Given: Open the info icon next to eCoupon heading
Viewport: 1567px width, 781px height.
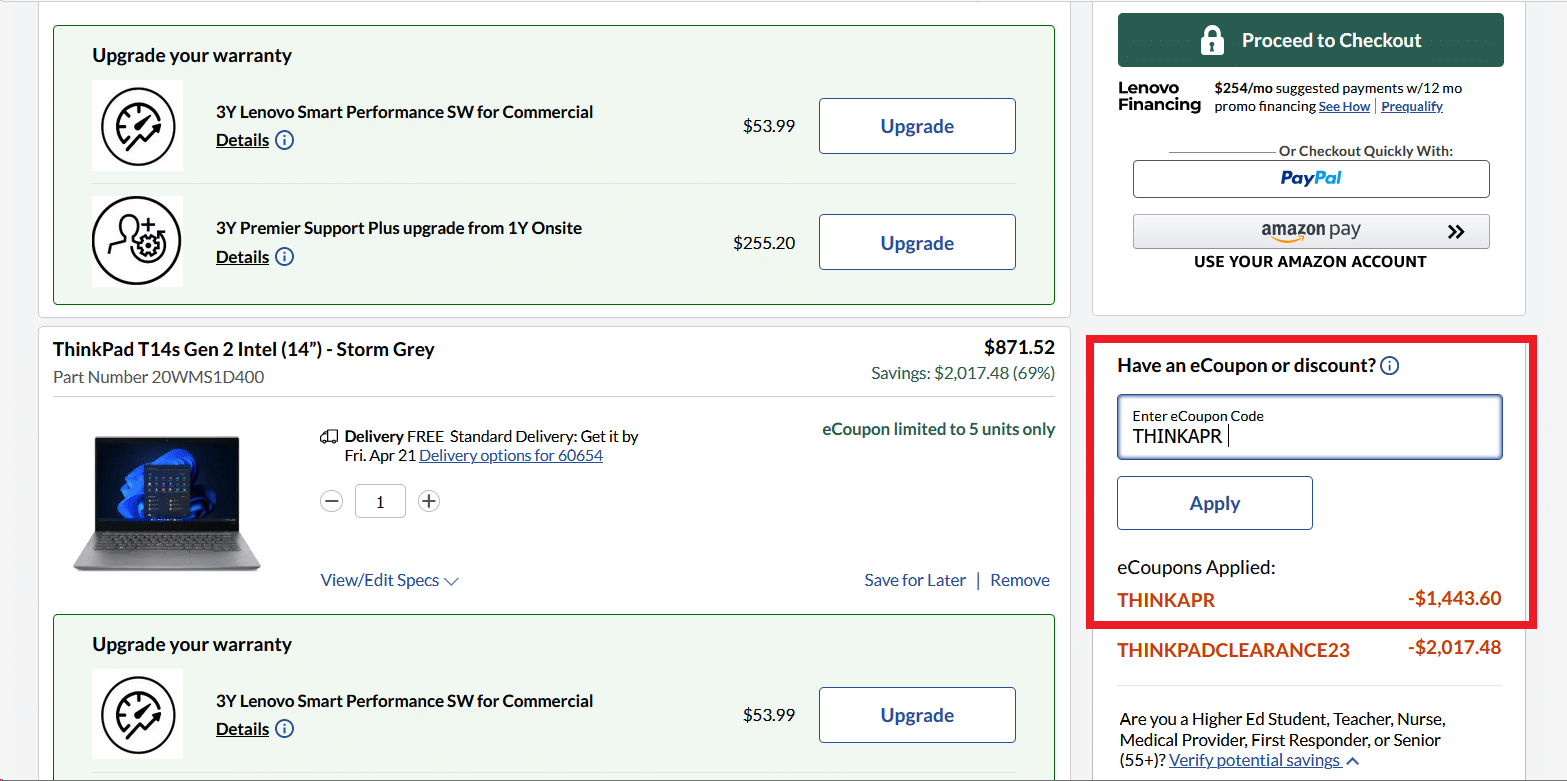Looking at the screenshot, I should 1389,365.
